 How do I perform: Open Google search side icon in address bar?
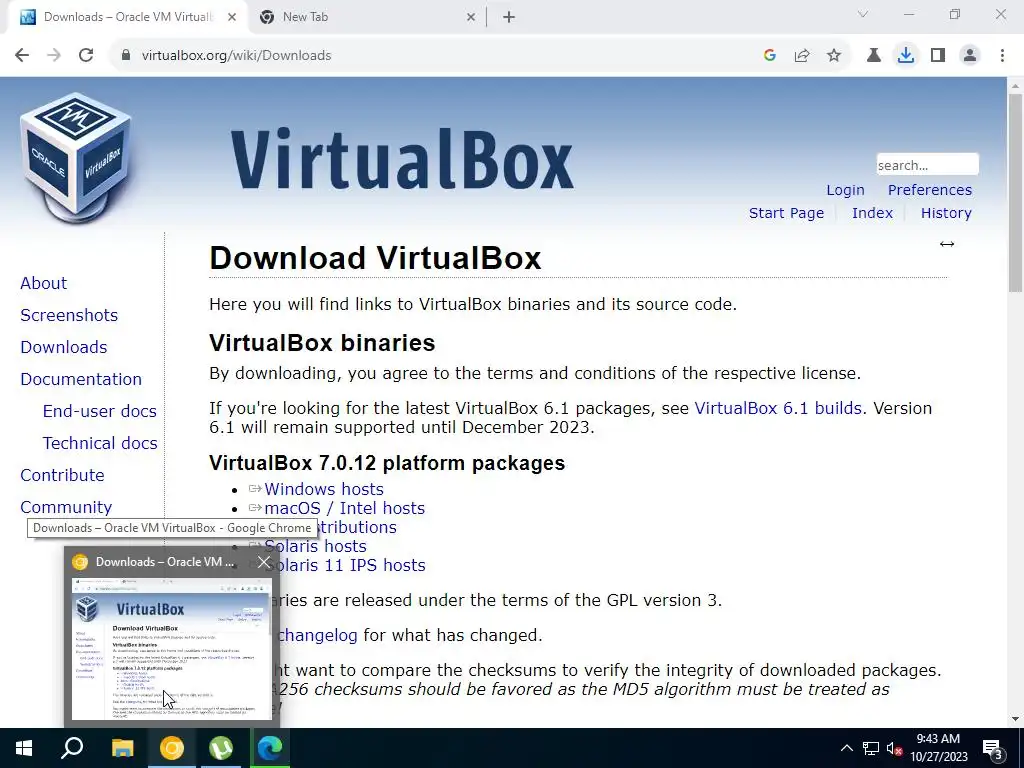click(770, 56)
